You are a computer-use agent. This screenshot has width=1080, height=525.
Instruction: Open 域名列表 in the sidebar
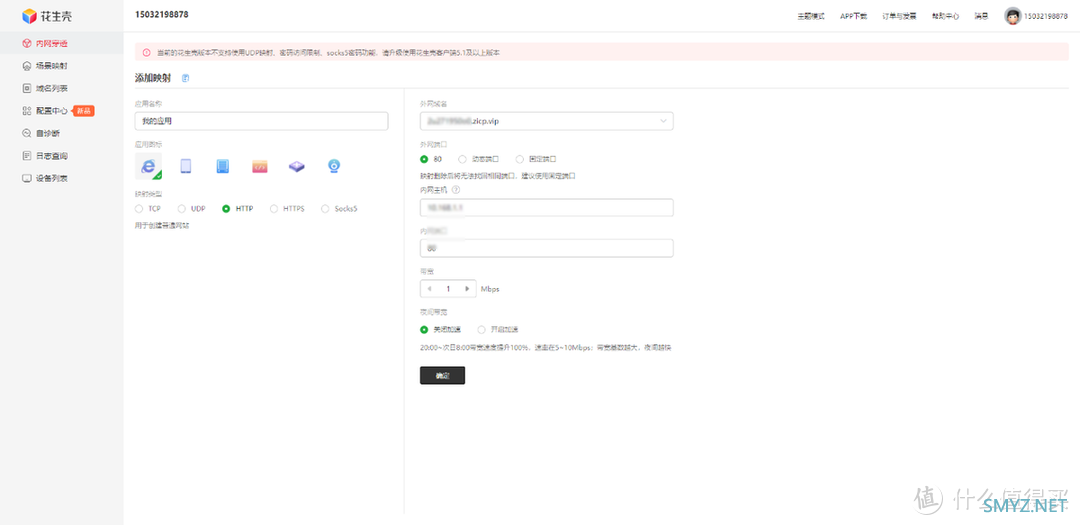click(51, 88)
